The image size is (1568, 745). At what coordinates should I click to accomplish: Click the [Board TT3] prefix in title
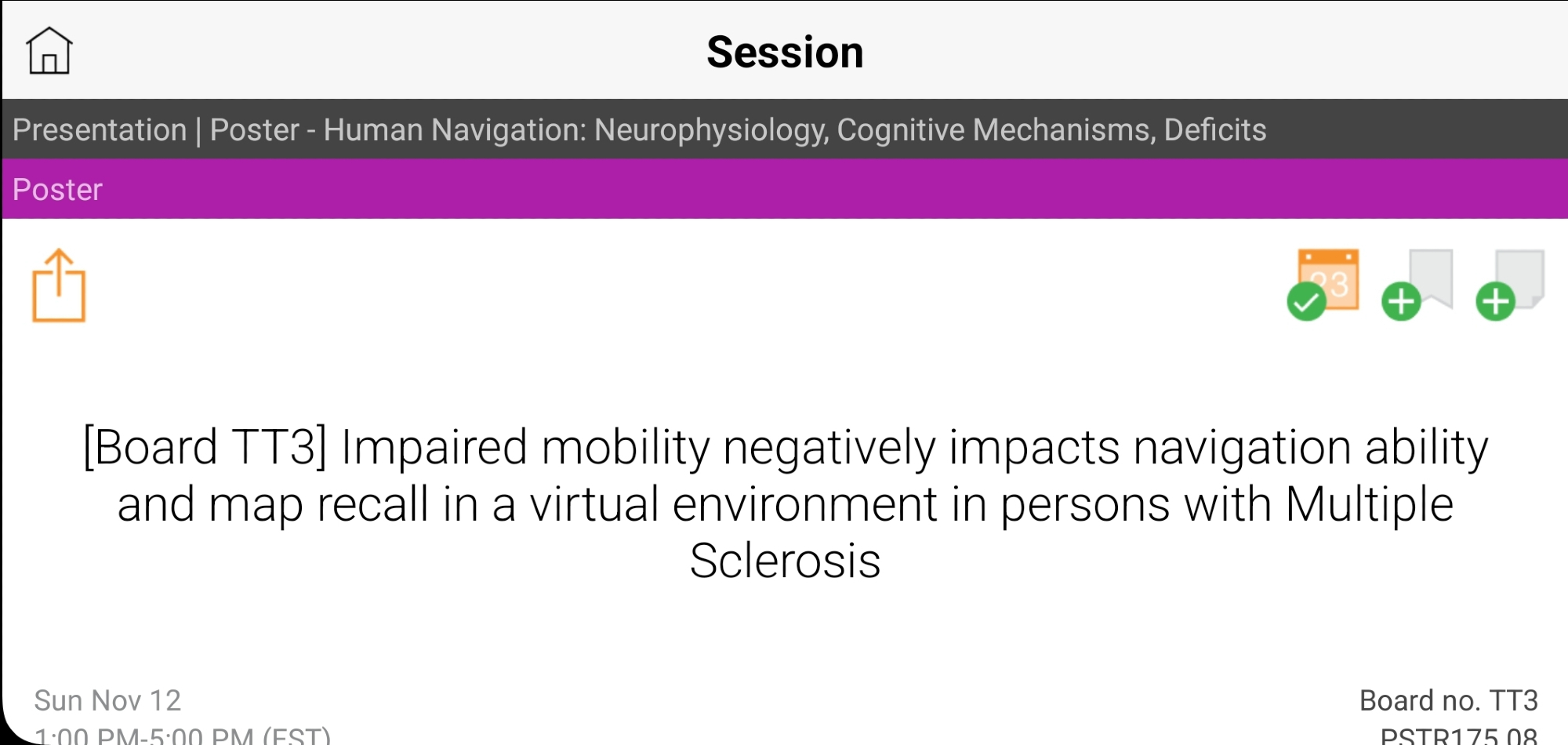point(205,448)
